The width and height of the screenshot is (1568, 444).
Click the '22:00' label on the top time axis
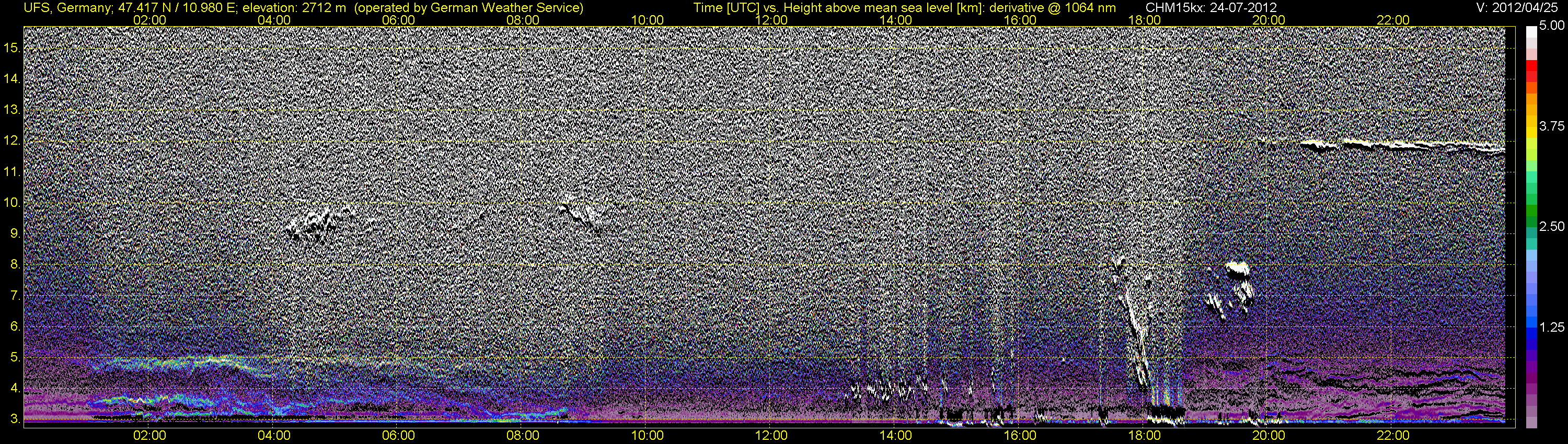point(1393,20)
